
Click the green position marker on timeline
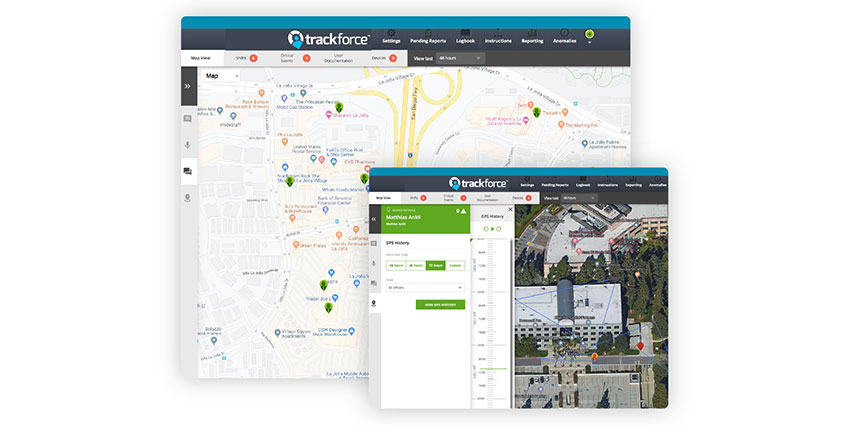coord(492,369)
